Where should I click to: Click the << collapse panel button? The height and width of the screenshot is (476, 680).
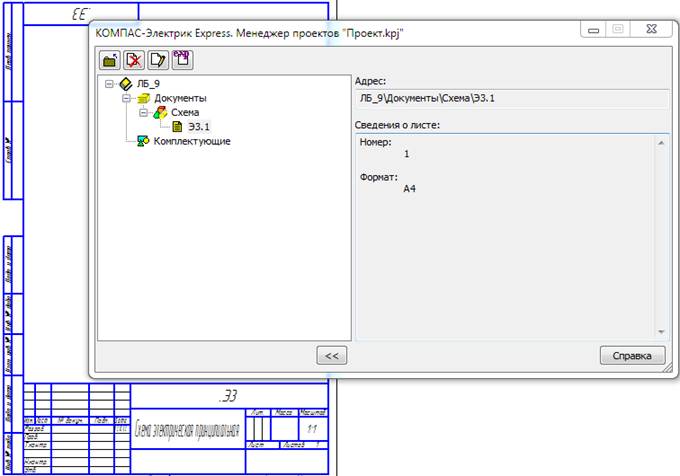click(332, 355)
